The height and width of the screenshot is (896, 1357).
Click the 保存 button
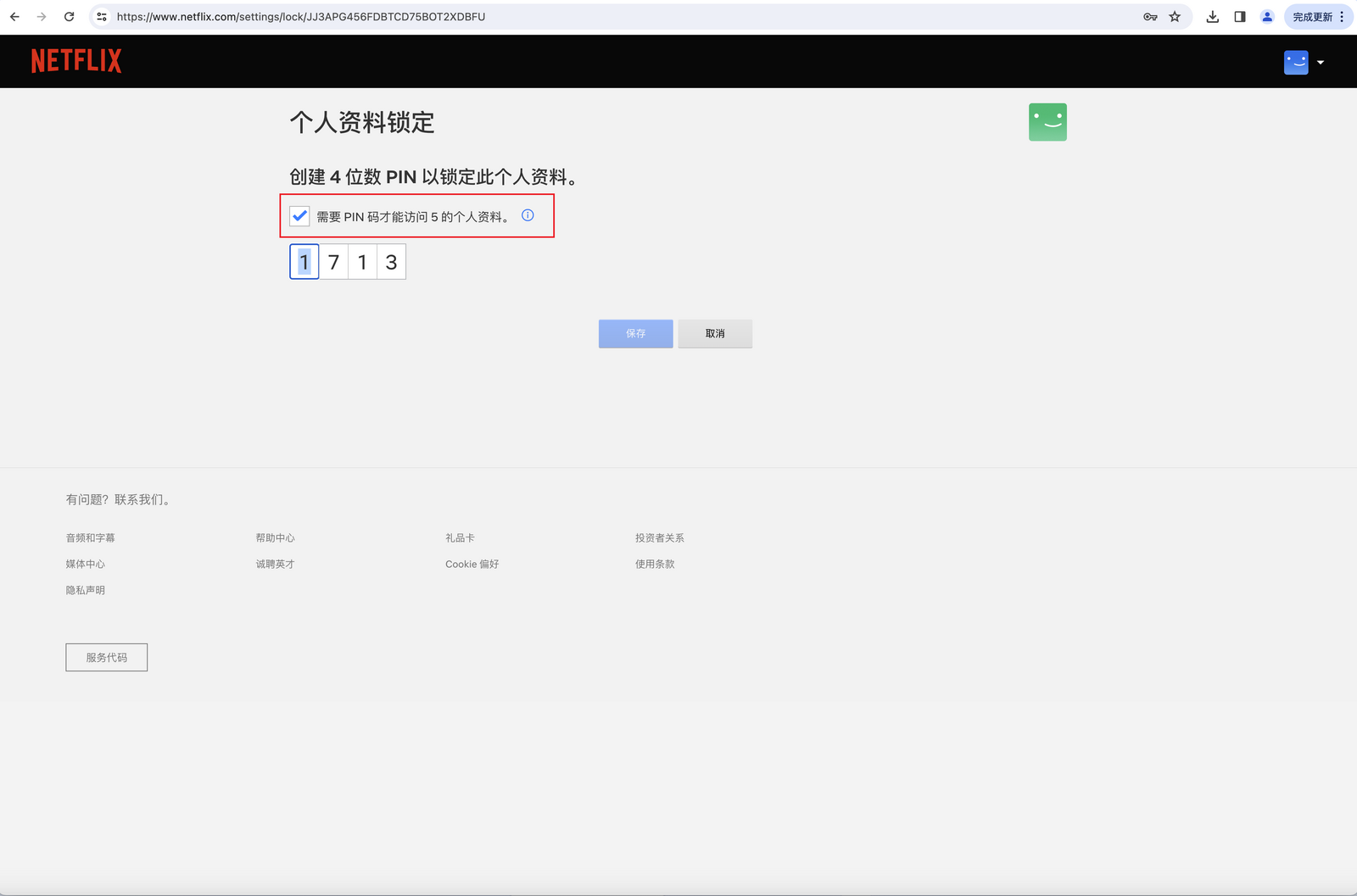pyautogui.click(x=636, y=333)
